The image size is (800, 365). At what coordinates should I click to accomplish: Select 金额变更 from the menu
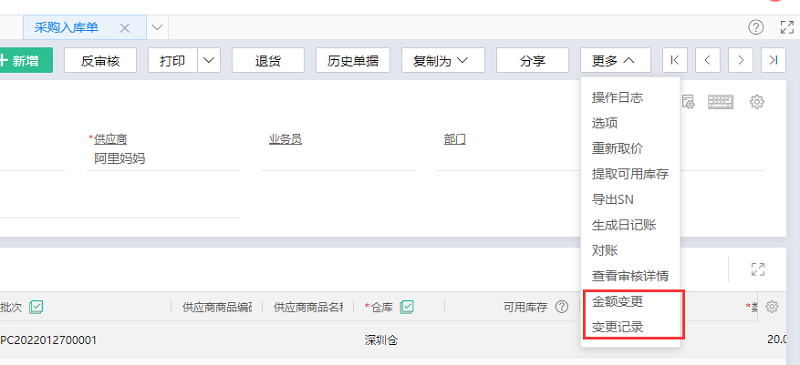617,302
